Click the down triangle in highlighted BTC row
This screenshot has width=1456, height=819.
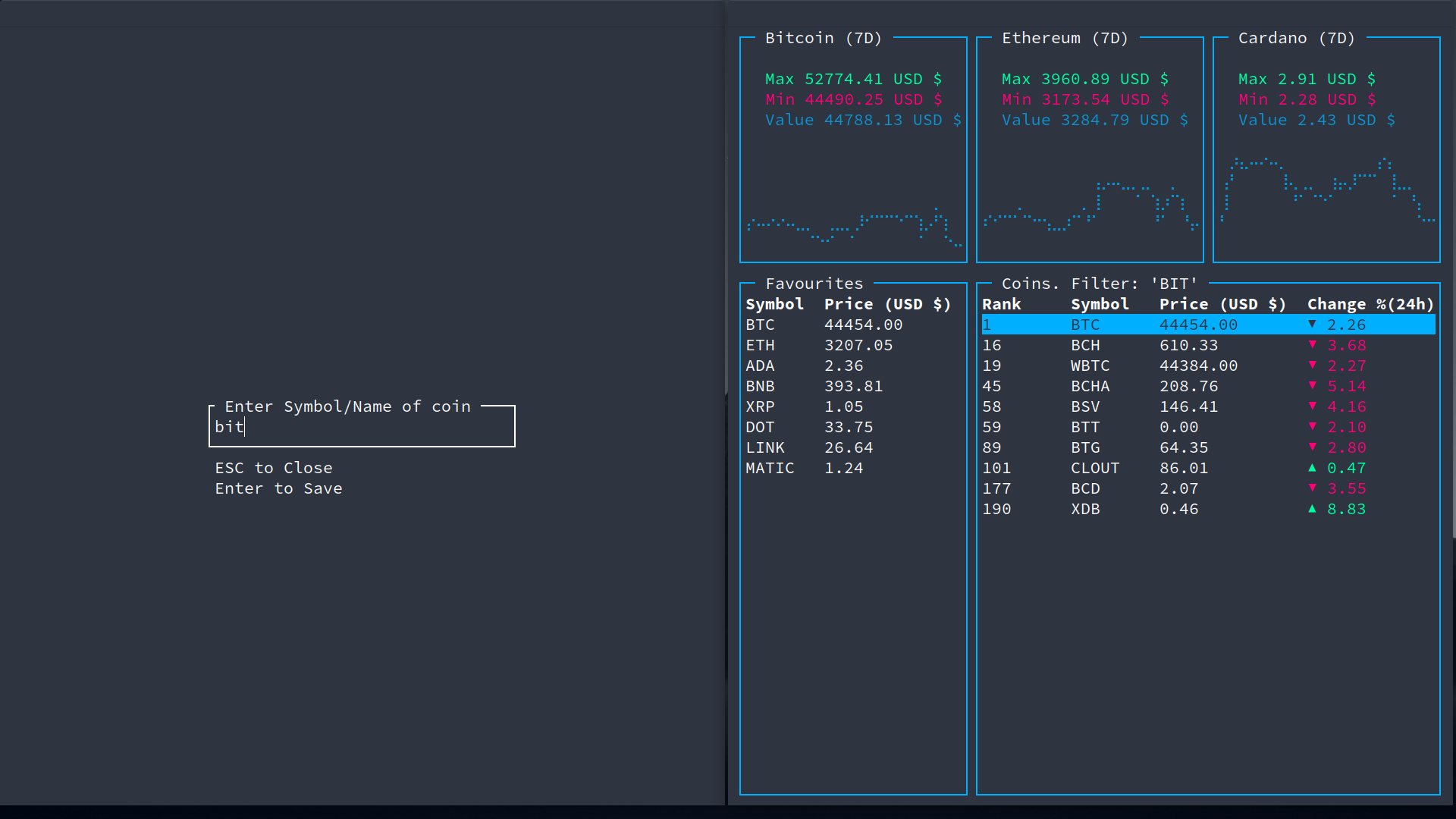click(x=1312, y=325)
